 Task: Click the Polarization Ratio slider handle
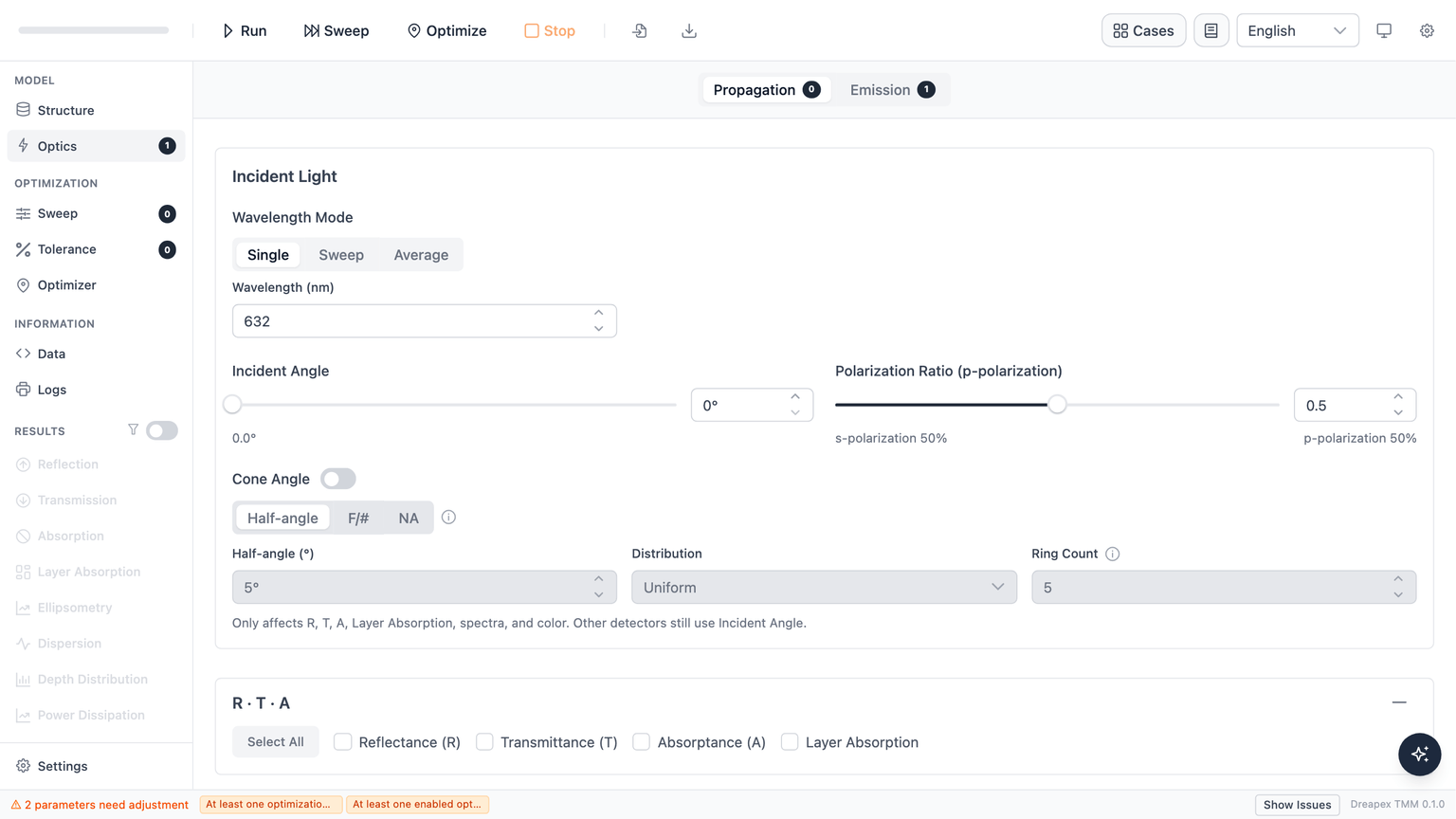coord(1057,405)
